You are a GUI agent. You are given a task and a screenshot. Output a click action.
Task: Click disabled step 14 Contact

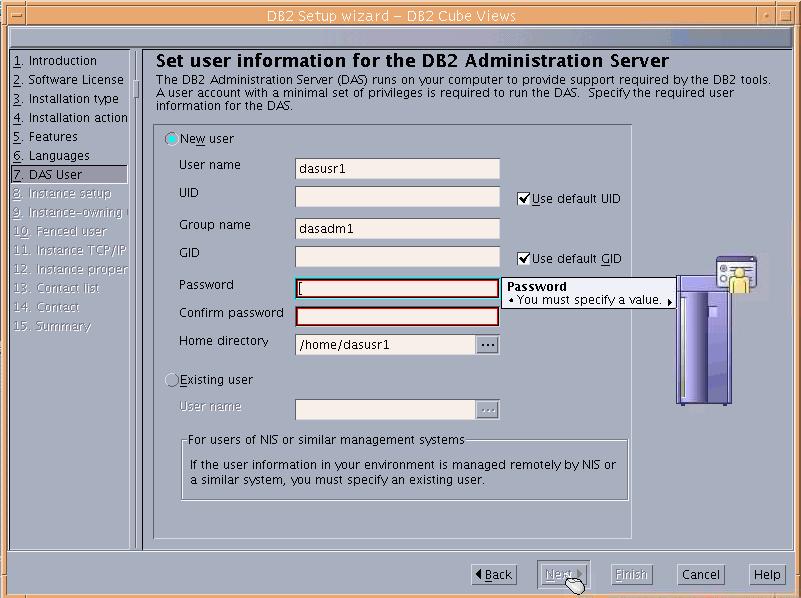[x=46, y=306]
